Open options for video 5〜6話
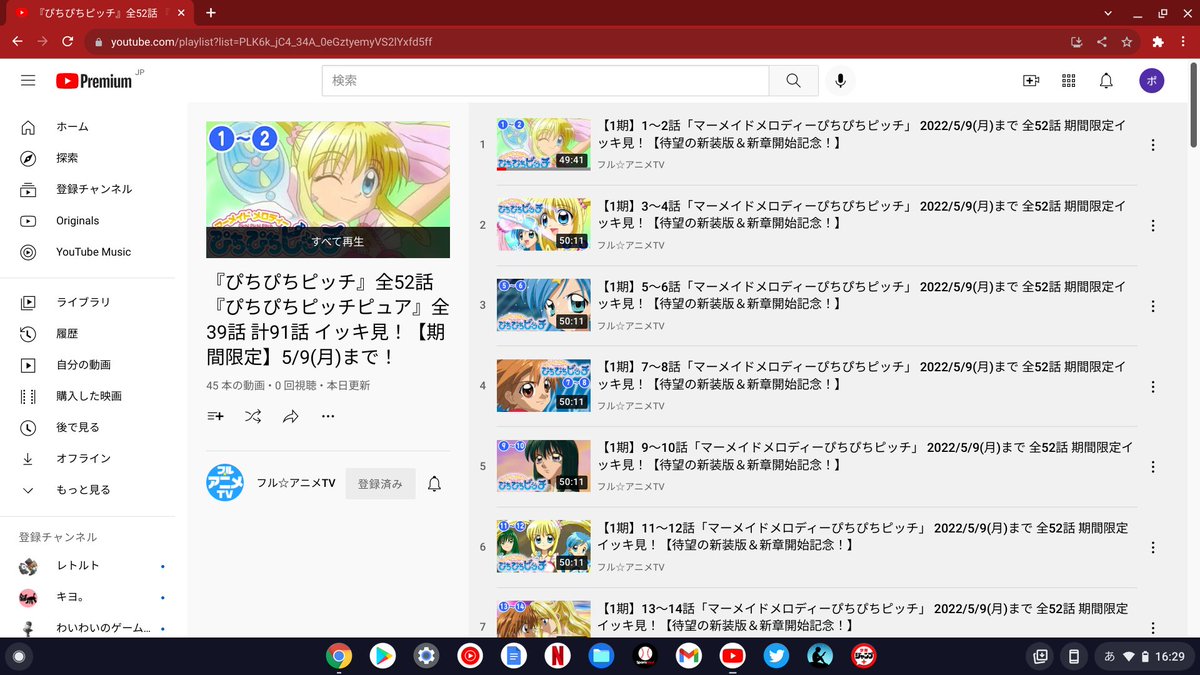Viewport: 1200px width, 675px height. point(1152,306)
